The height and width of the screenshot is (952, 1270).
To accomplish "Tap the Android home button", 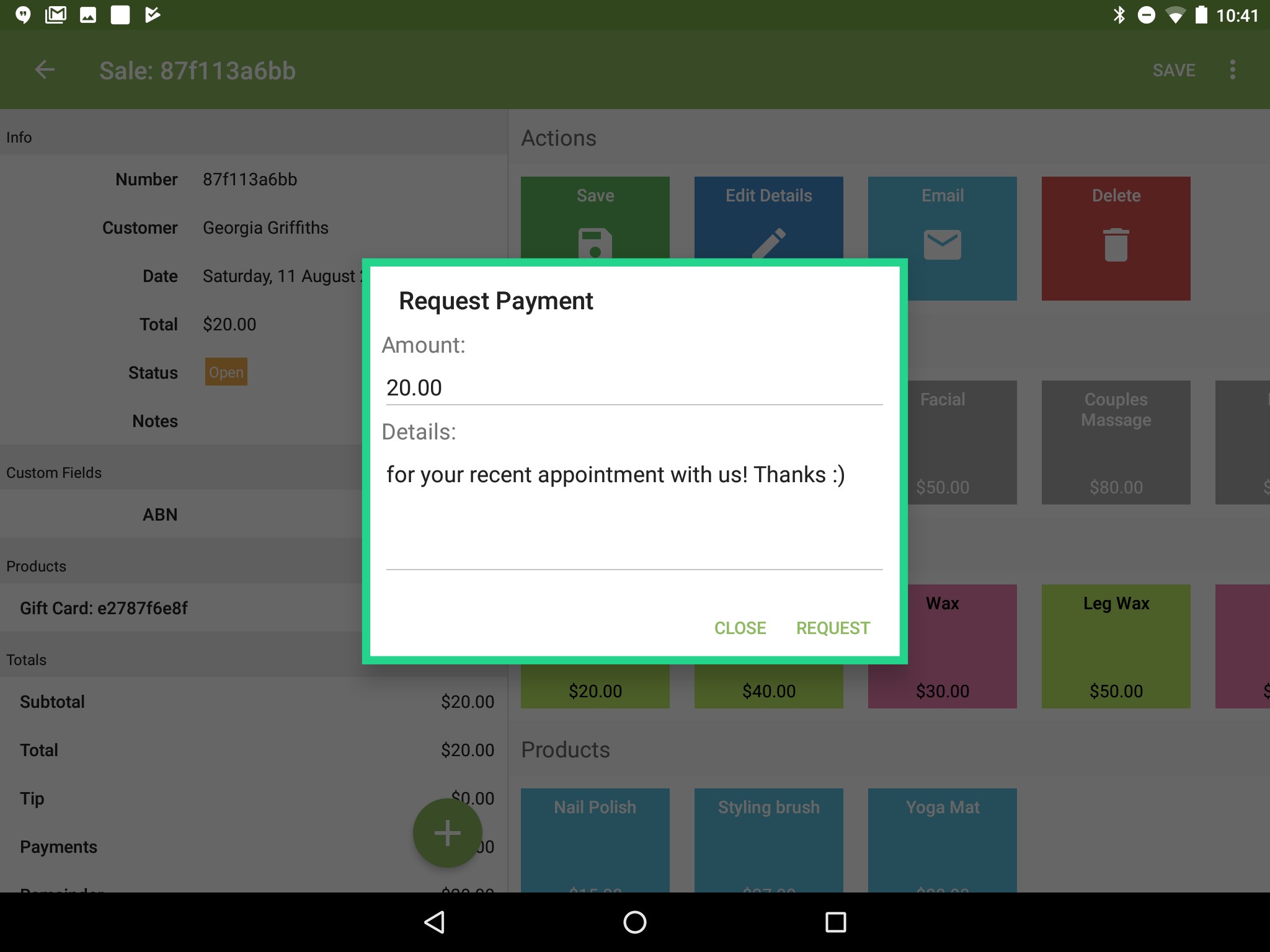I will point(634,922).
